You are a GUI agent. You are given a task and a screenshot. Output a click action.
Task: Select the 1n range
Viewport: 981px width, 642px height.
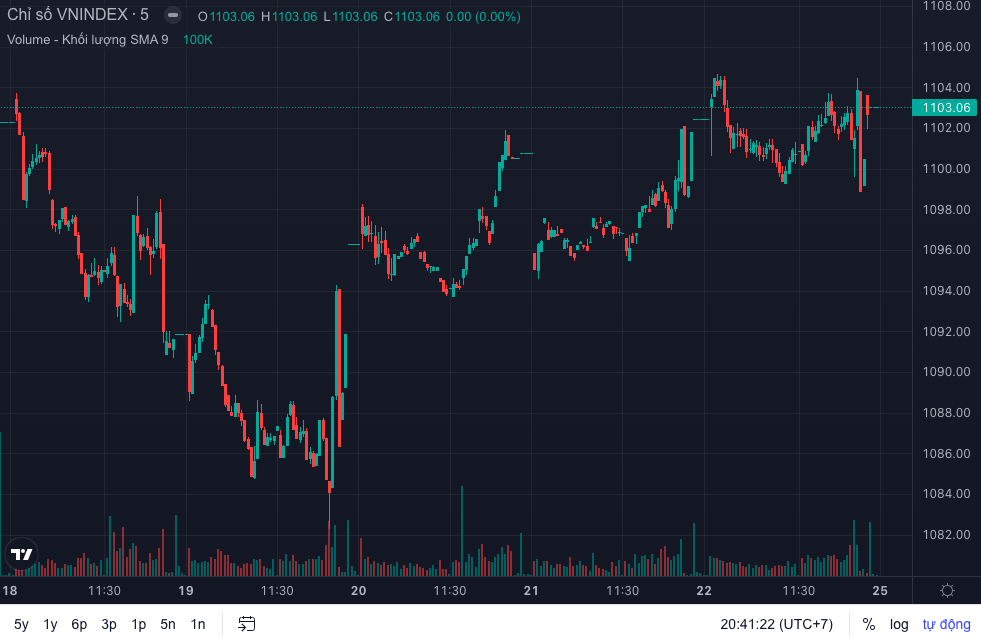(198, 624)
